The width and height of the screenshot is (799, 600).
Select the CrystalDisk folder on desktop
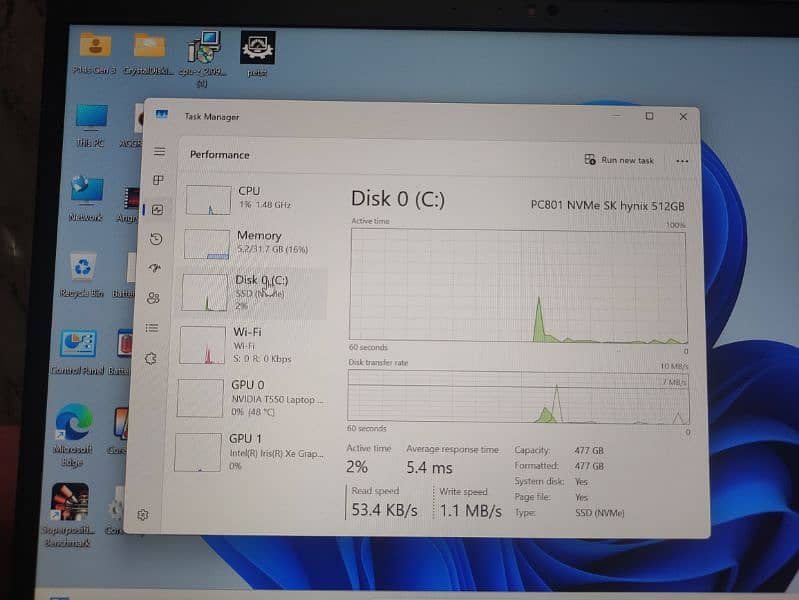click(x=149, y=54)
